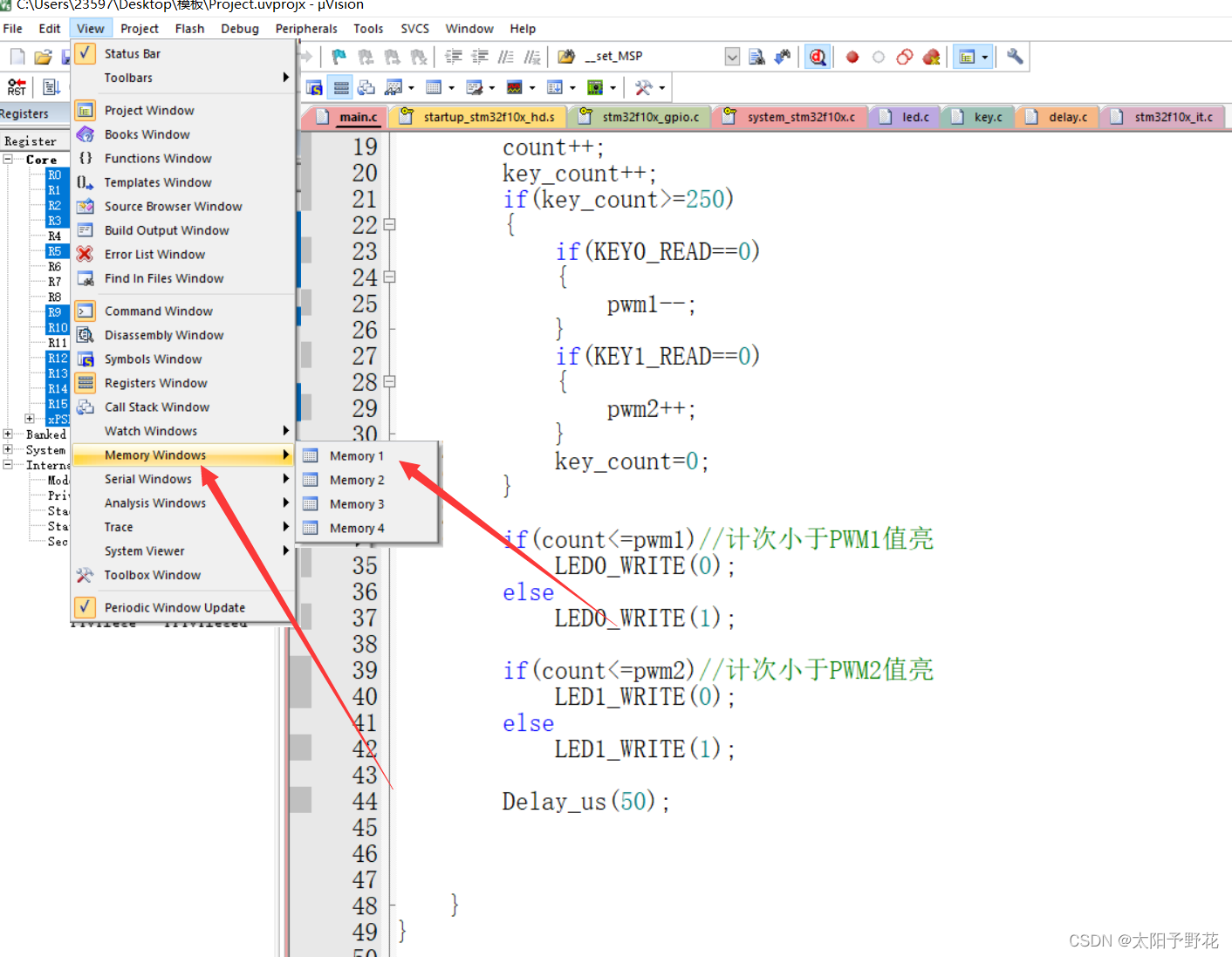Open the Peripherals menu
This screenshot has height=957, width=1232.
point(306,29)
